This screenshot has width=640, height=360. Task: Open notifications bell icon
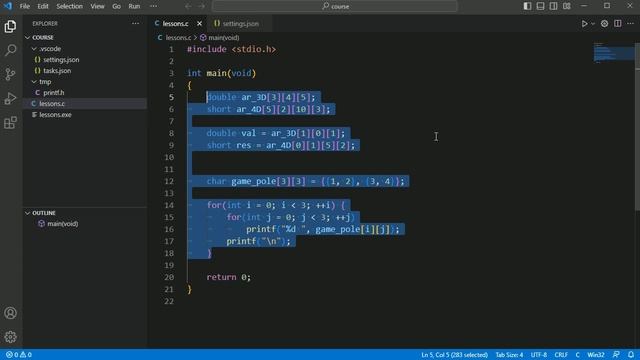tap(631, 355)
